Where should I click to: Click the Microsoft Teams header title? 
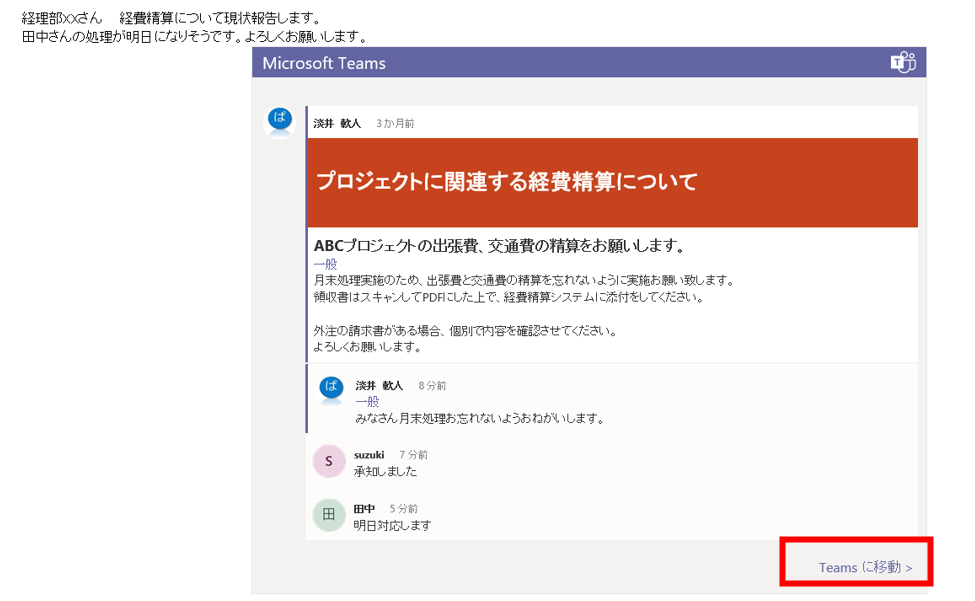point(324,63)
